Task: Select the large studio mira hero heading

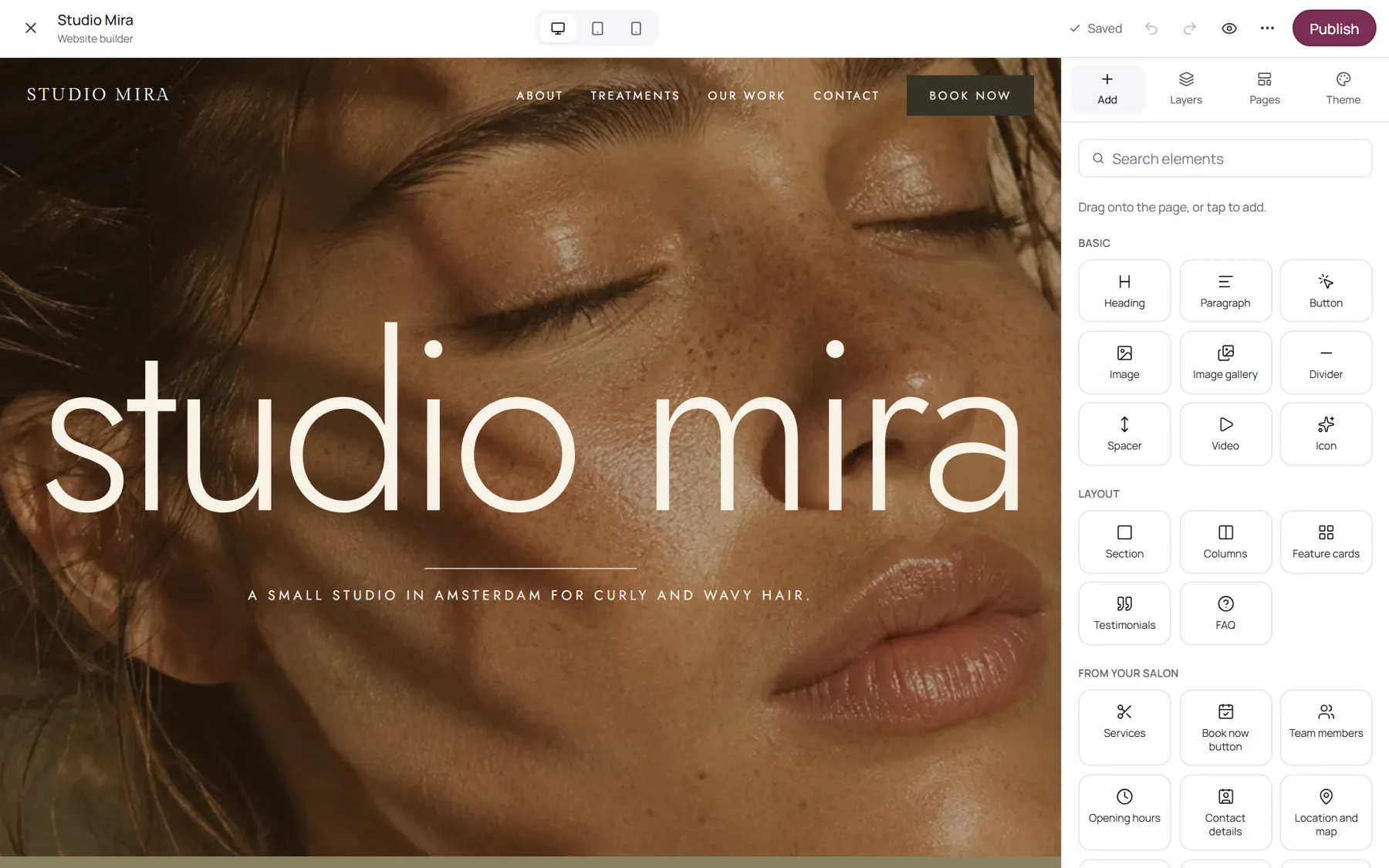Action: (533, 417)
